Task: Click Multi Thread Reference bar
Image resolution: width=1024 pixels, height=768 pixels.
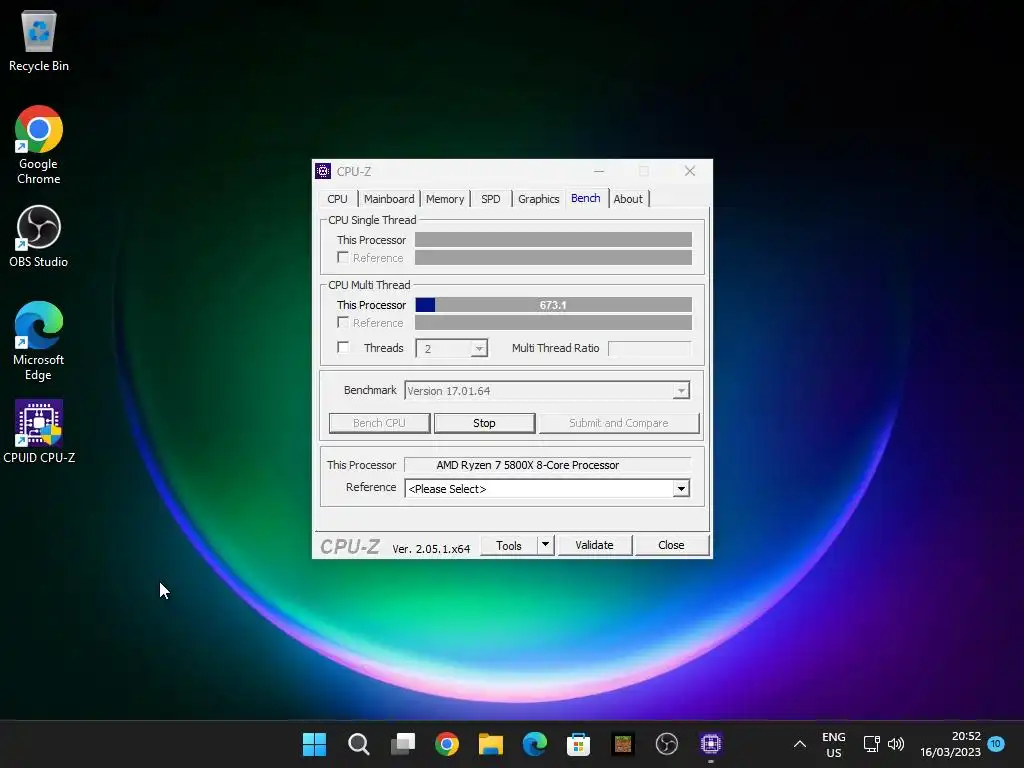Action: coord(553,323)
